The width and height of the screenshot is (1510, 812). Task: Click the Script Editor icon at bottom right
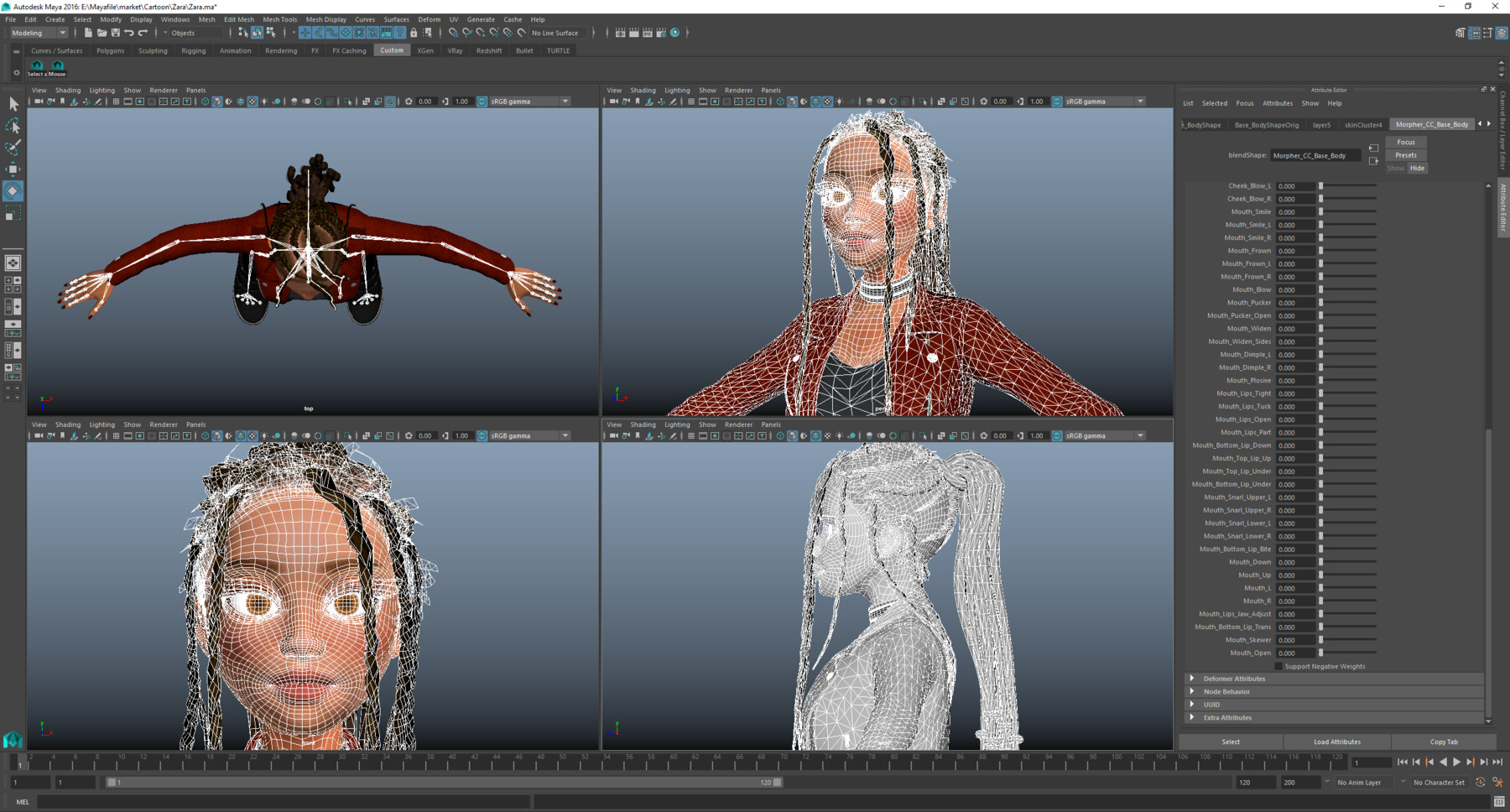tap(1498, 802)
